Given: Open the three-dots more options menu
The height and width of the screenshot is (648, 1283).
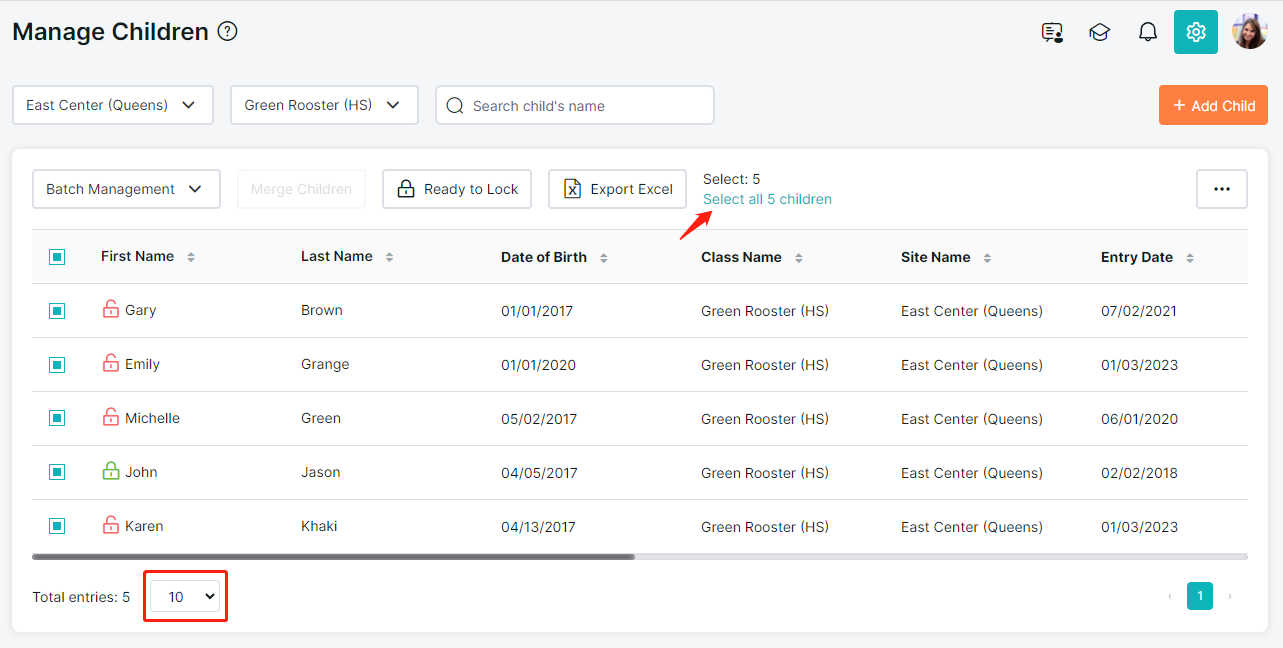Looking at the screenshot, I should [x=1221, y=189].
